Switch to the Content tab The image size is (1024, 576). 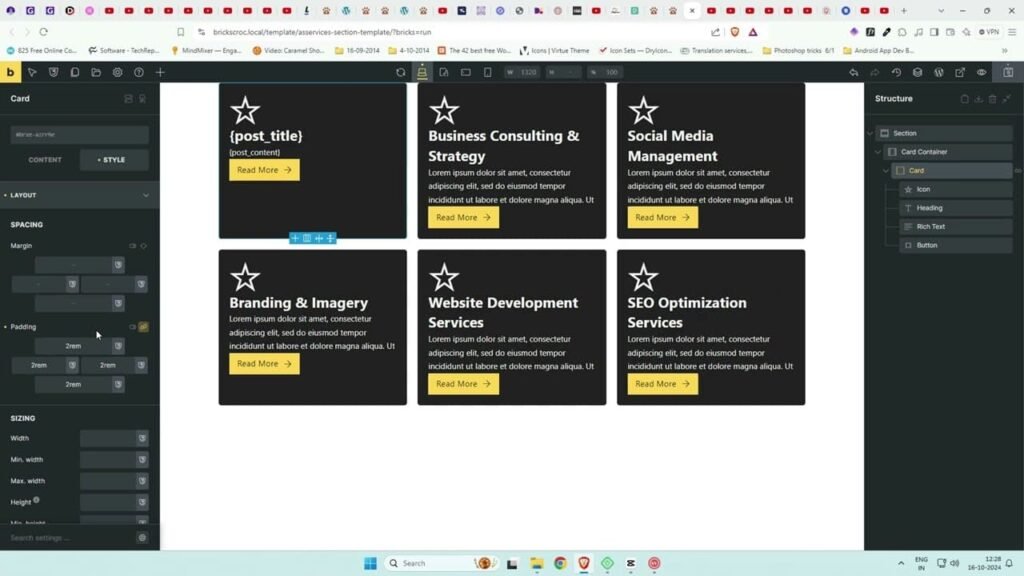click(45, 160)
